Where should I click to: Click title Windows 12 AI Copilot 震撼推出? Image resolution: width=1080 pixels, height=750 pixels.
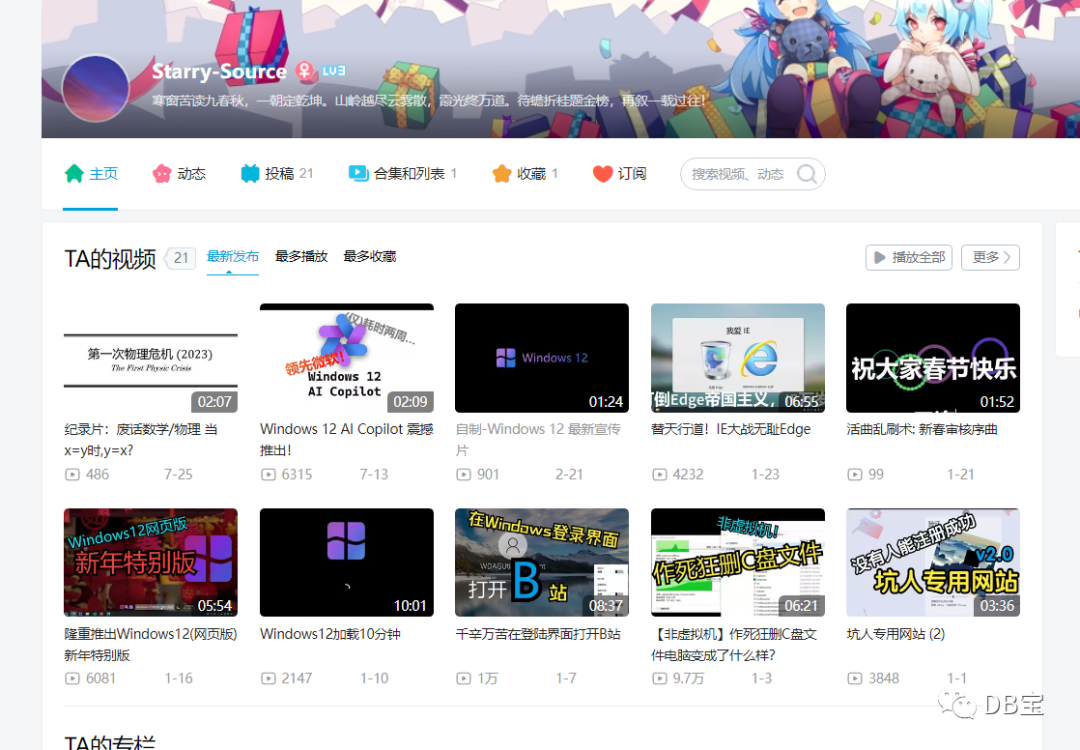tap(346, 440)
